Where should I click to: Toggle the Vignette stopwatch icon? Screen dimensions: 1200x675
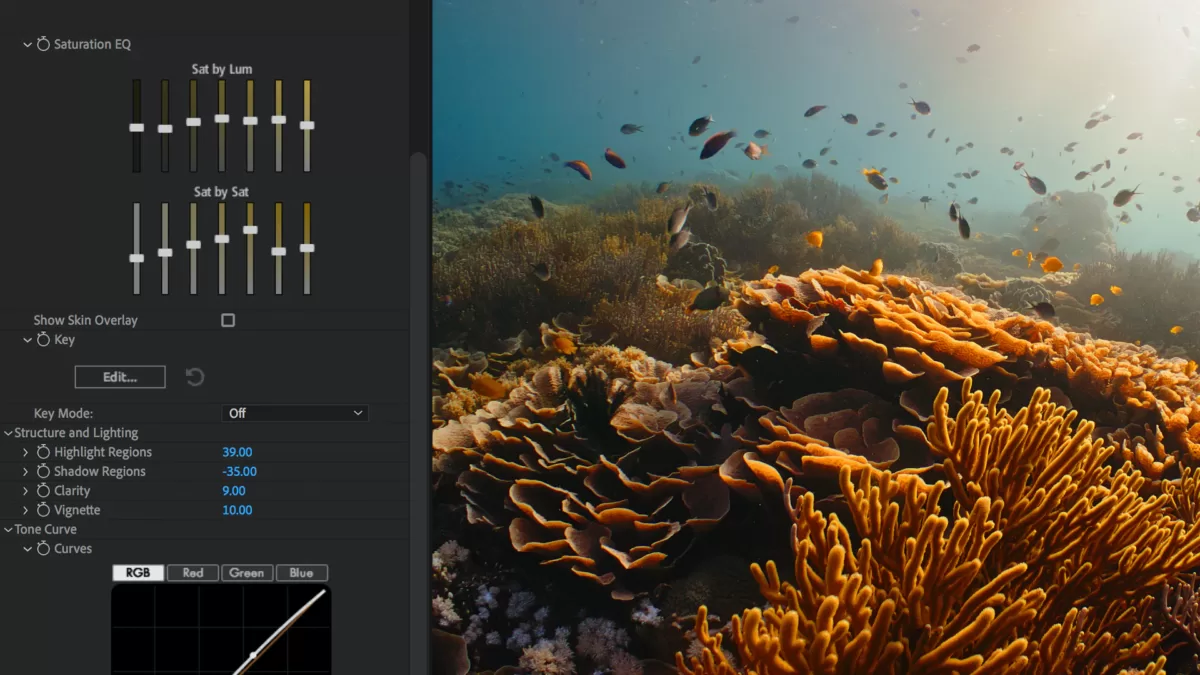(x=43, y=510)
